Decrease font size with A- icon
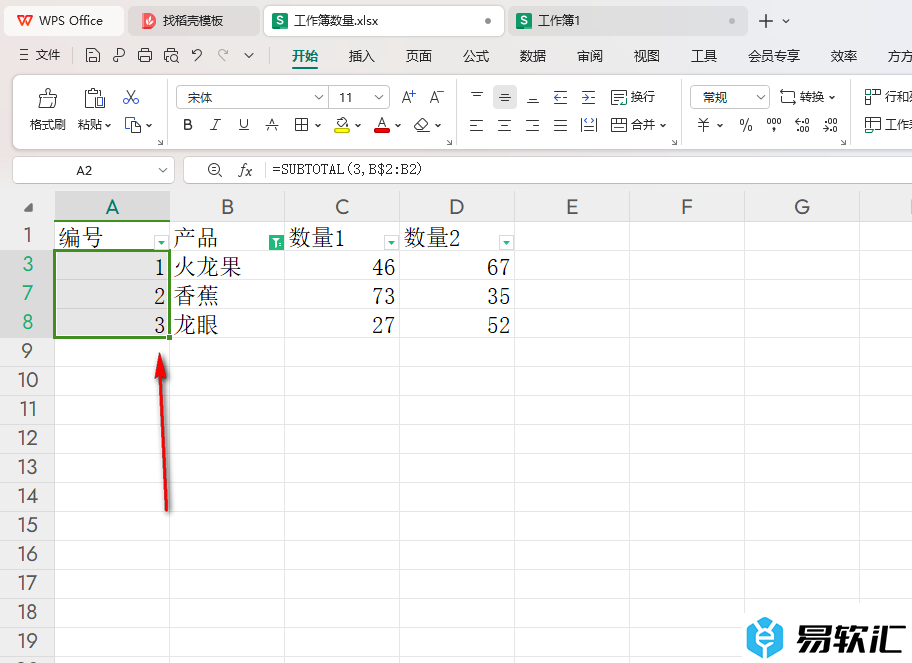The image size is (912, 663). pos(436,97)
